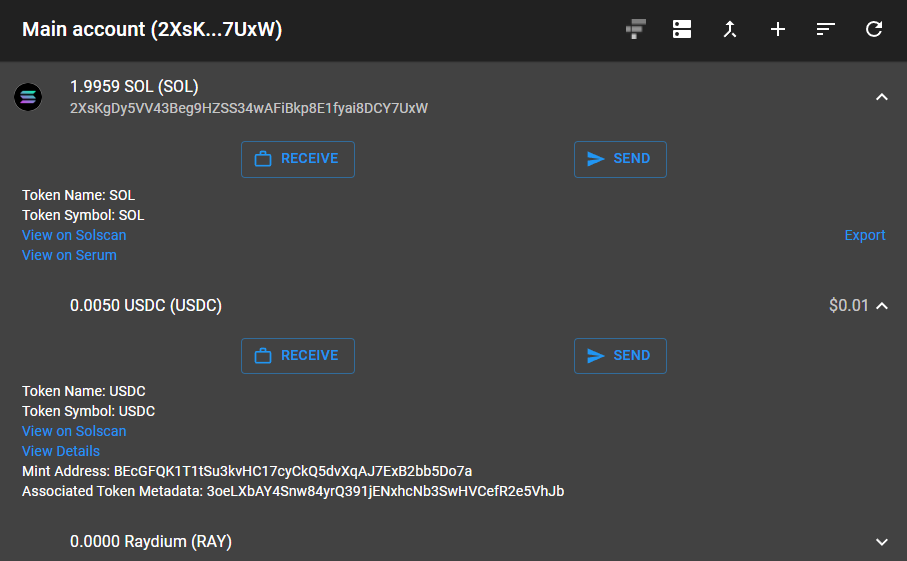Click the Solana token logo
907x561 pixels.
point(28,97)
